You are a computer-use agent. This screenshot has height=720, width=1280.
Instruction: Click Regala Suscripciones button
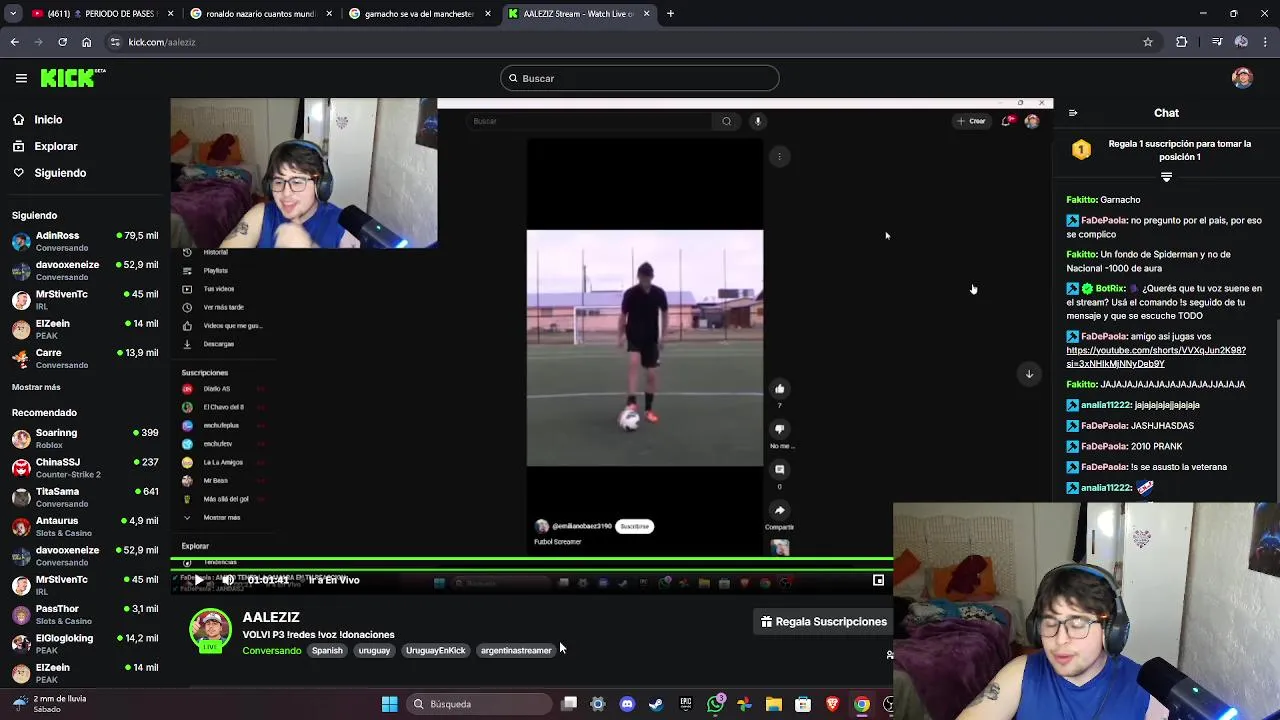pos(823,622)
